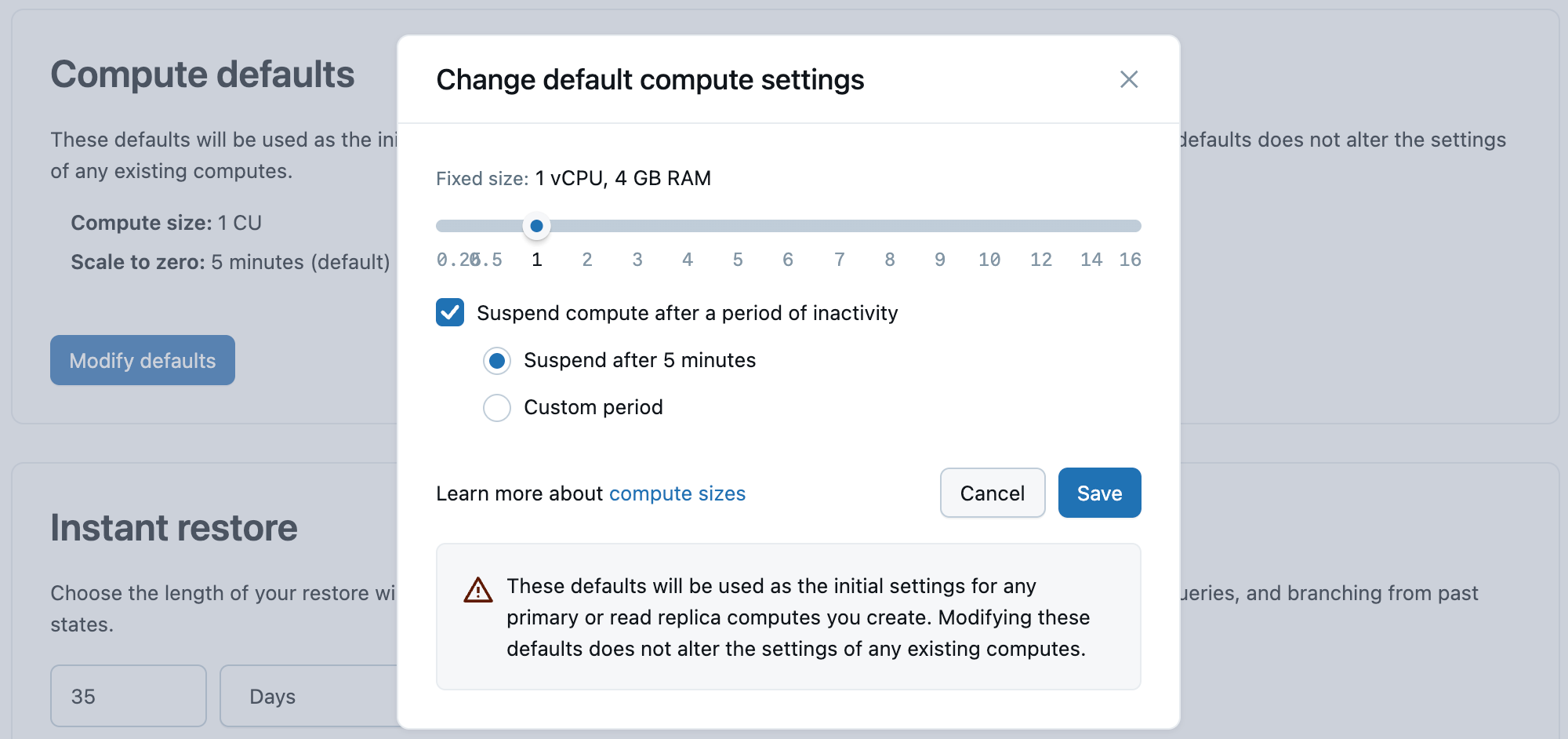
Task: Click the 'Change default compute settings' dialog title
Action: 649,79
